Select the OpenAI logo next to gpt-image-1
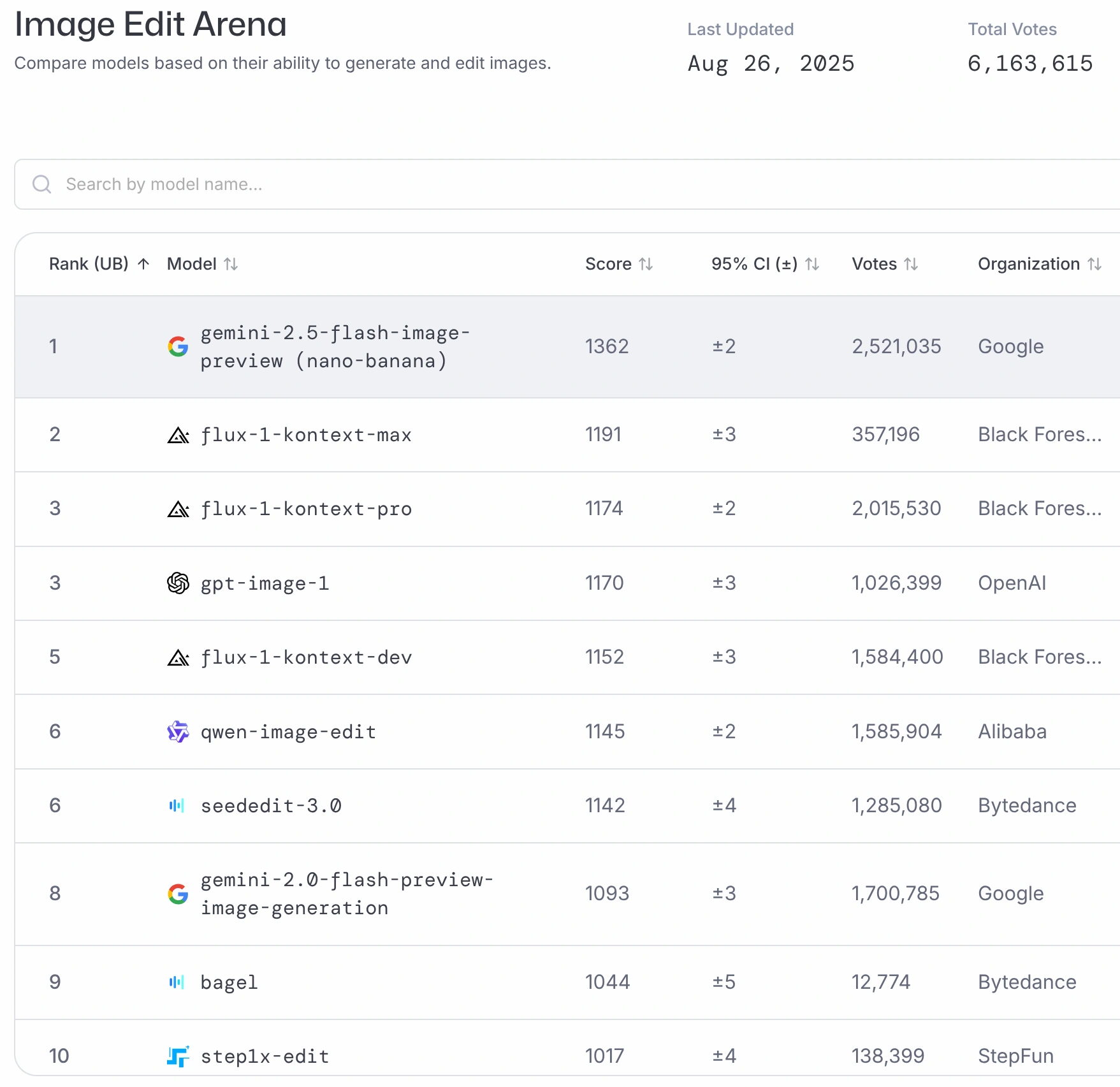The height and width of the screenshot is (1087, 1120). 178,583
